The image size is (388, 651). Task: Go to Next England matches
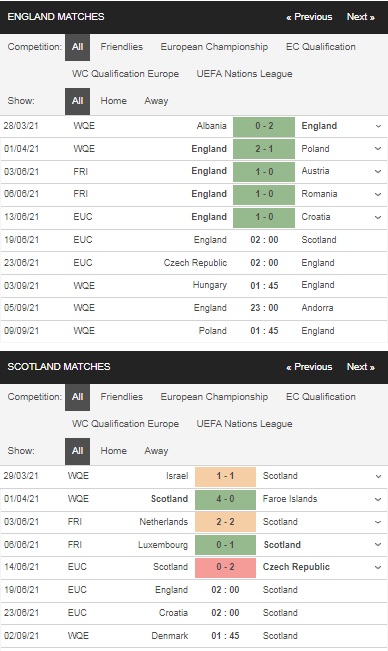(x=361, y=17)
